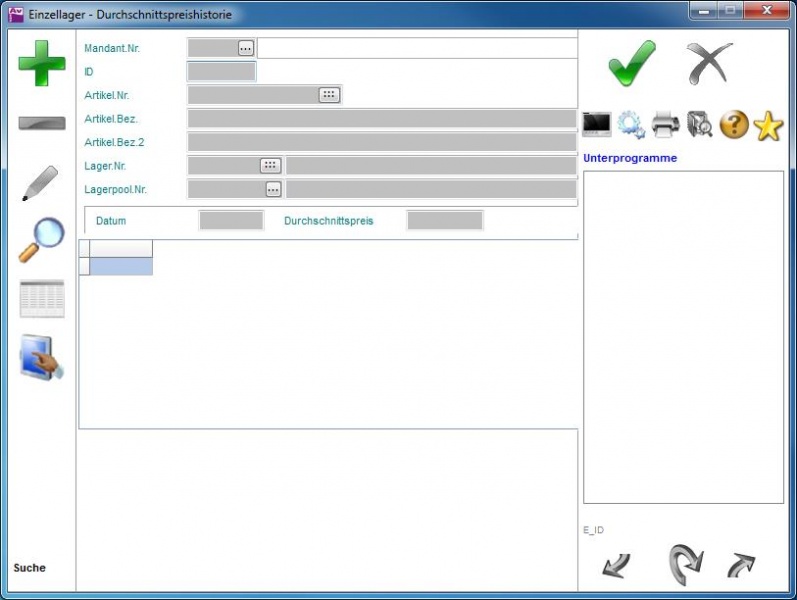Open the Mandant.Nr. lookup button
This screenshot has height=600, width=797.
tap(246, 48)
